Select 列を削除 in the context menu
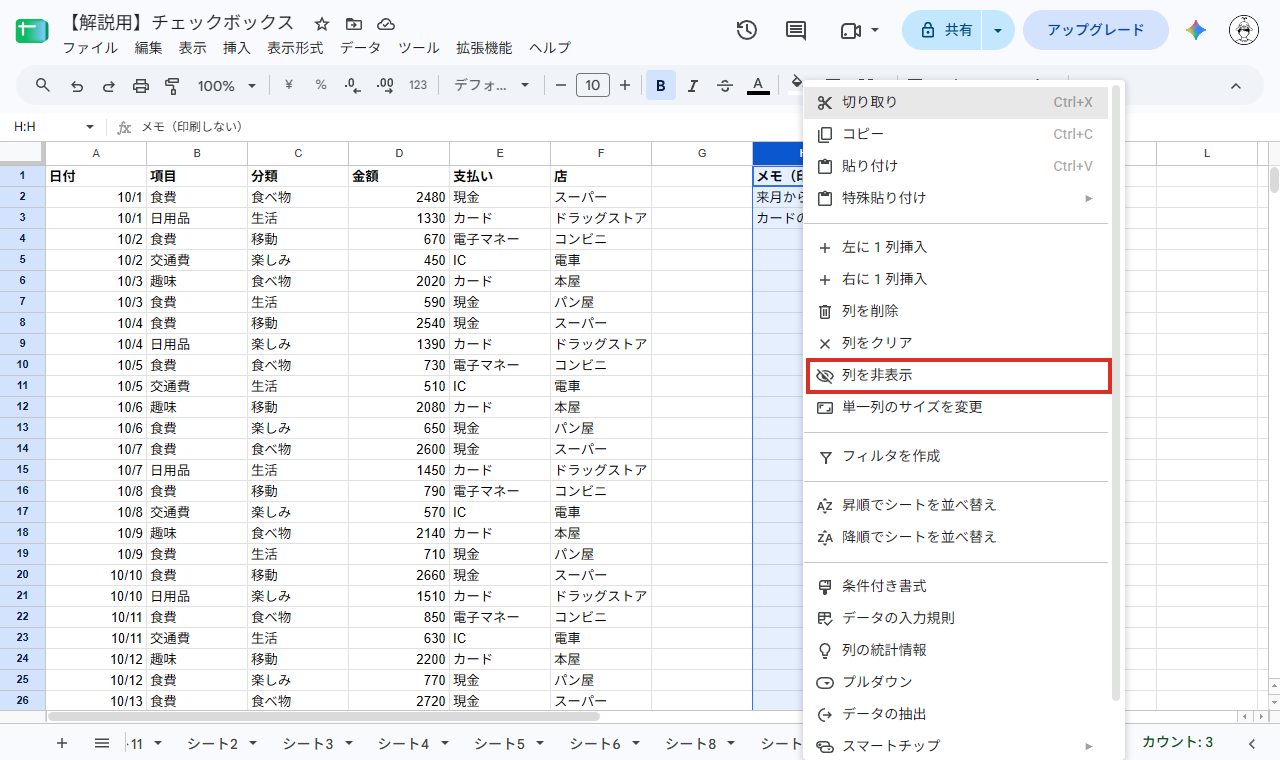The image size is (1280, 760). tap(958, 311)
